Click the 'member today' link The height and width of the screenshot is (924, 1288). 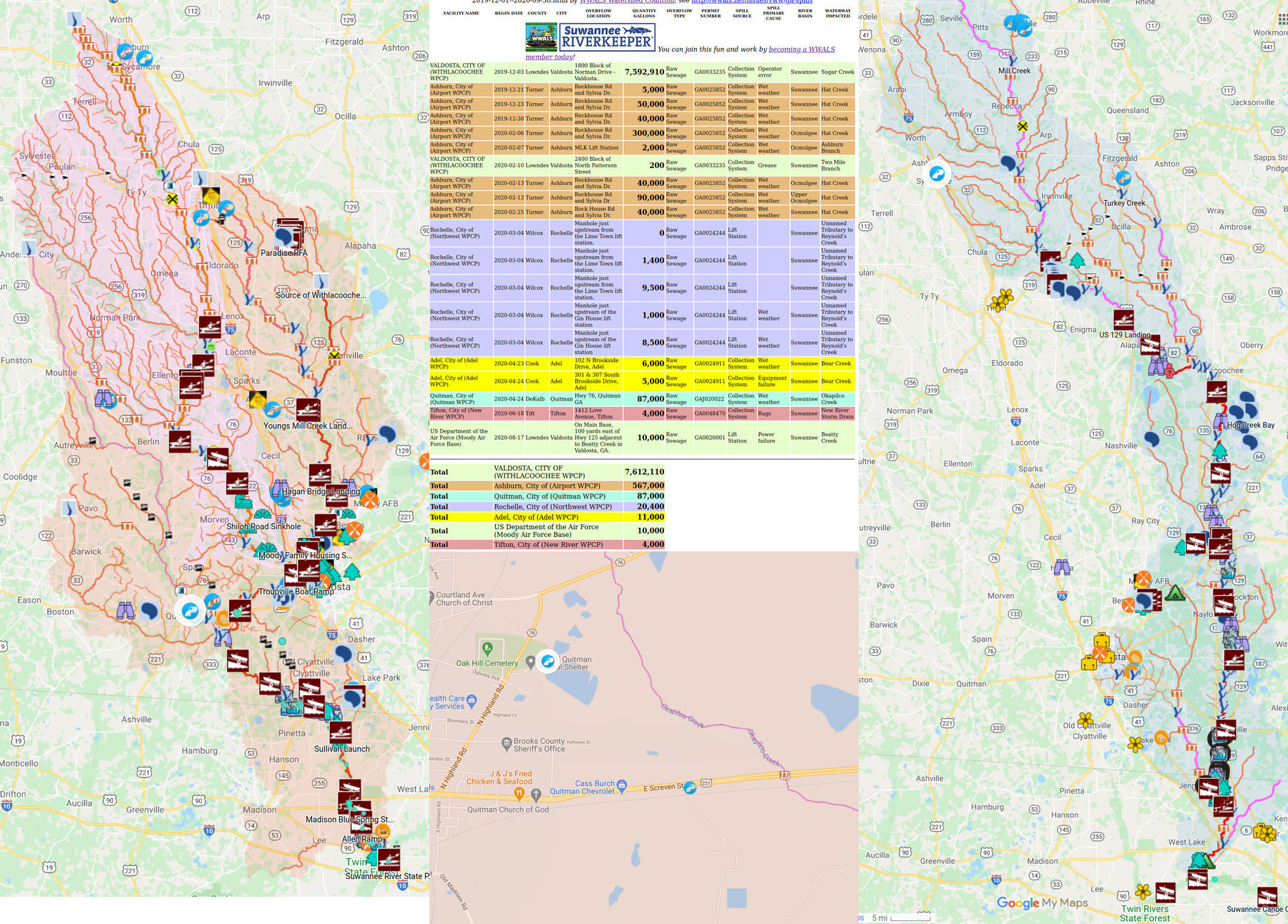[x=549, y=57]
